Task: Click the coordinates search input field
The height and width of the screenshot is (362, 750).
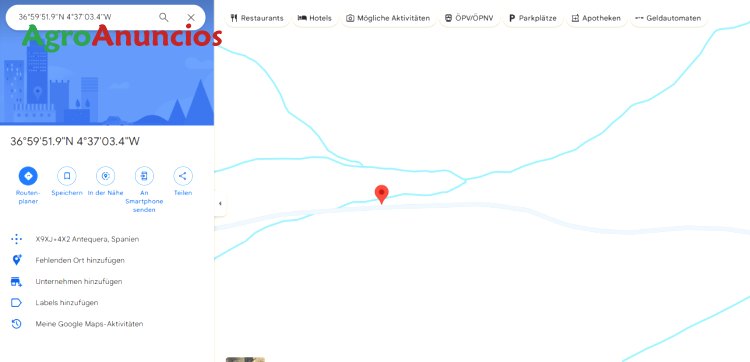Action: (x=85, y=18)
